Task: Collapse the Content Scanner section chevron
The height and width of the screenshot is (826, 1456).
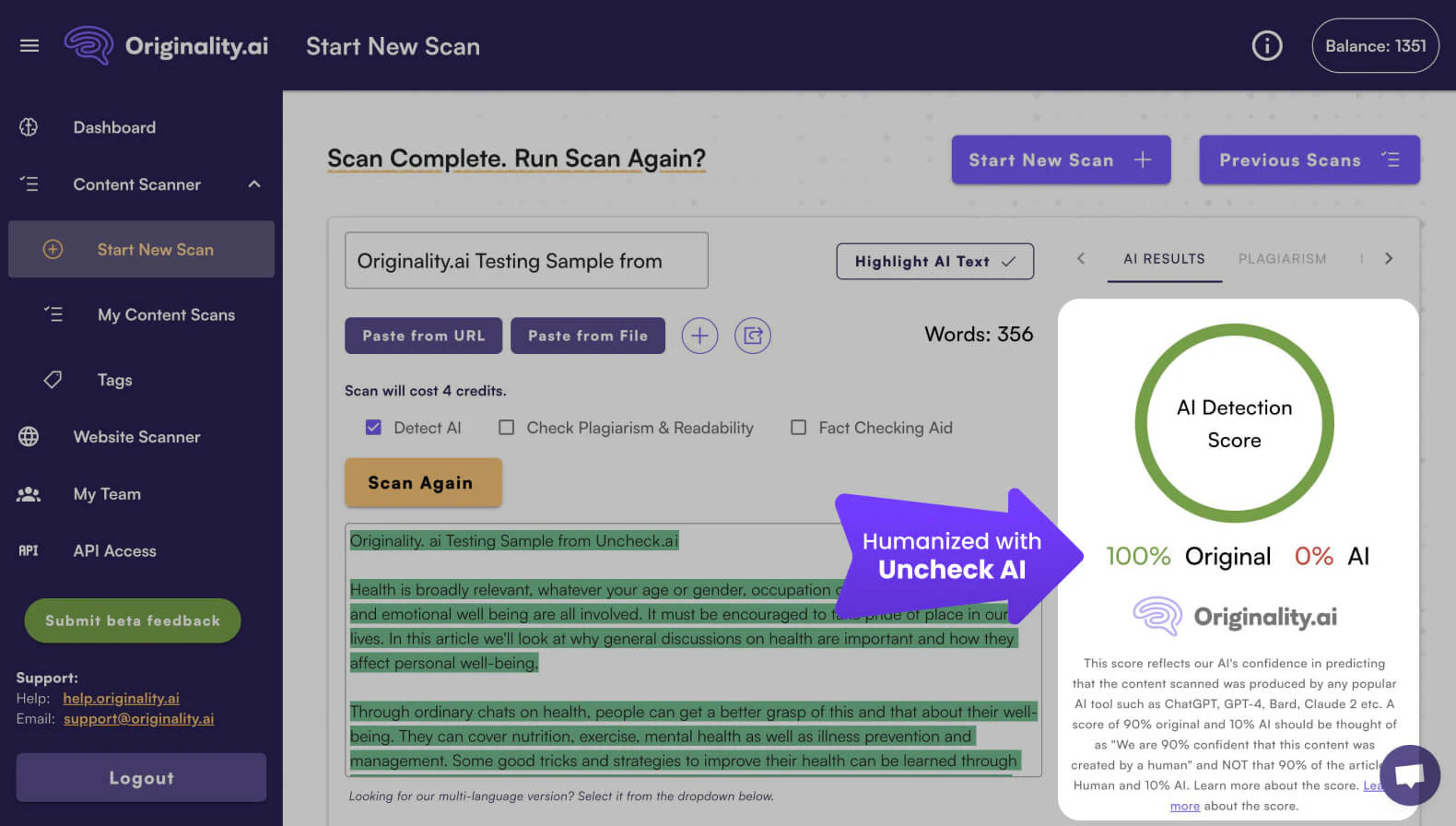Action: pos(254,184)
